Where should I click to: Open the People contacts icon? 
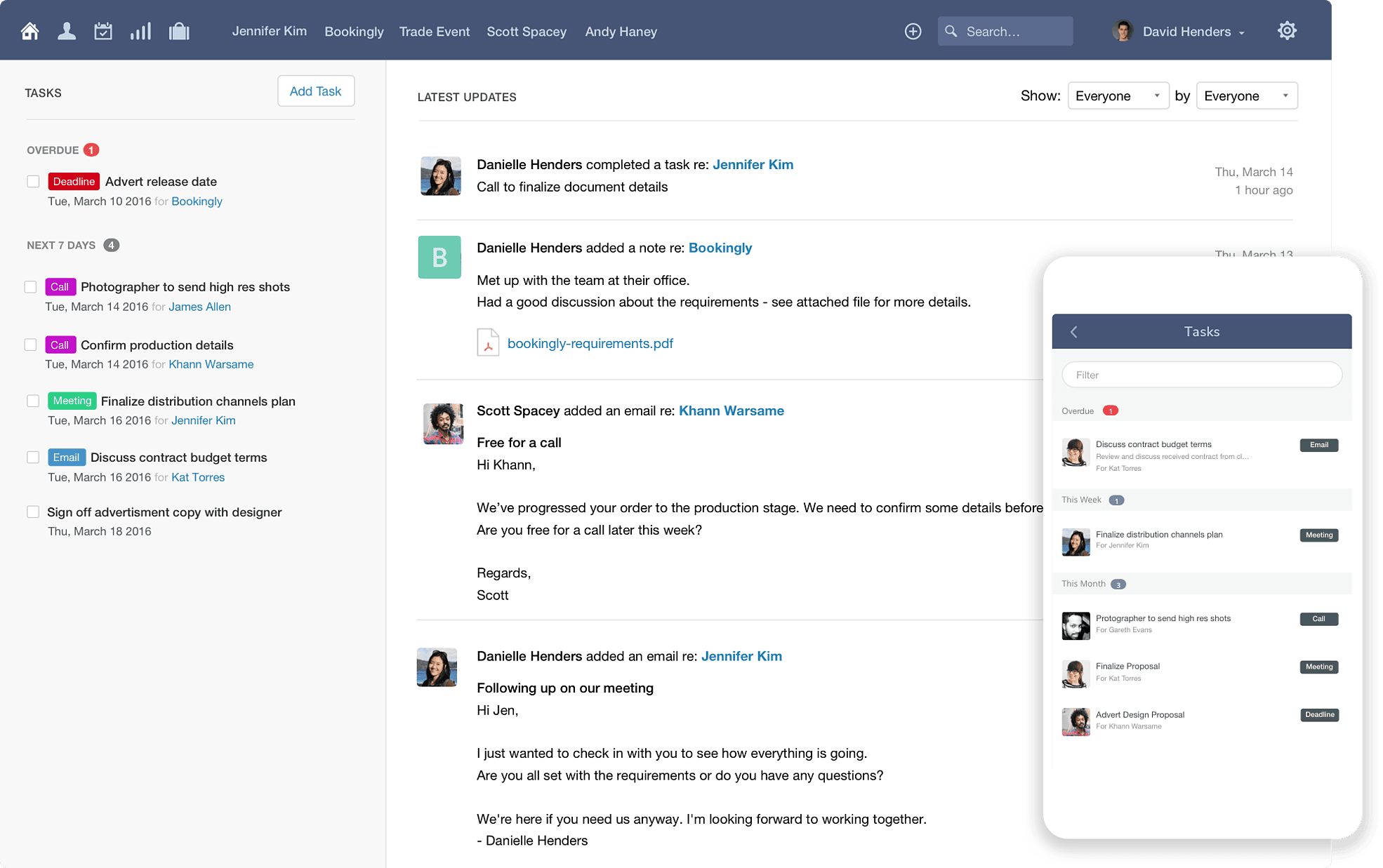[67, 31]
